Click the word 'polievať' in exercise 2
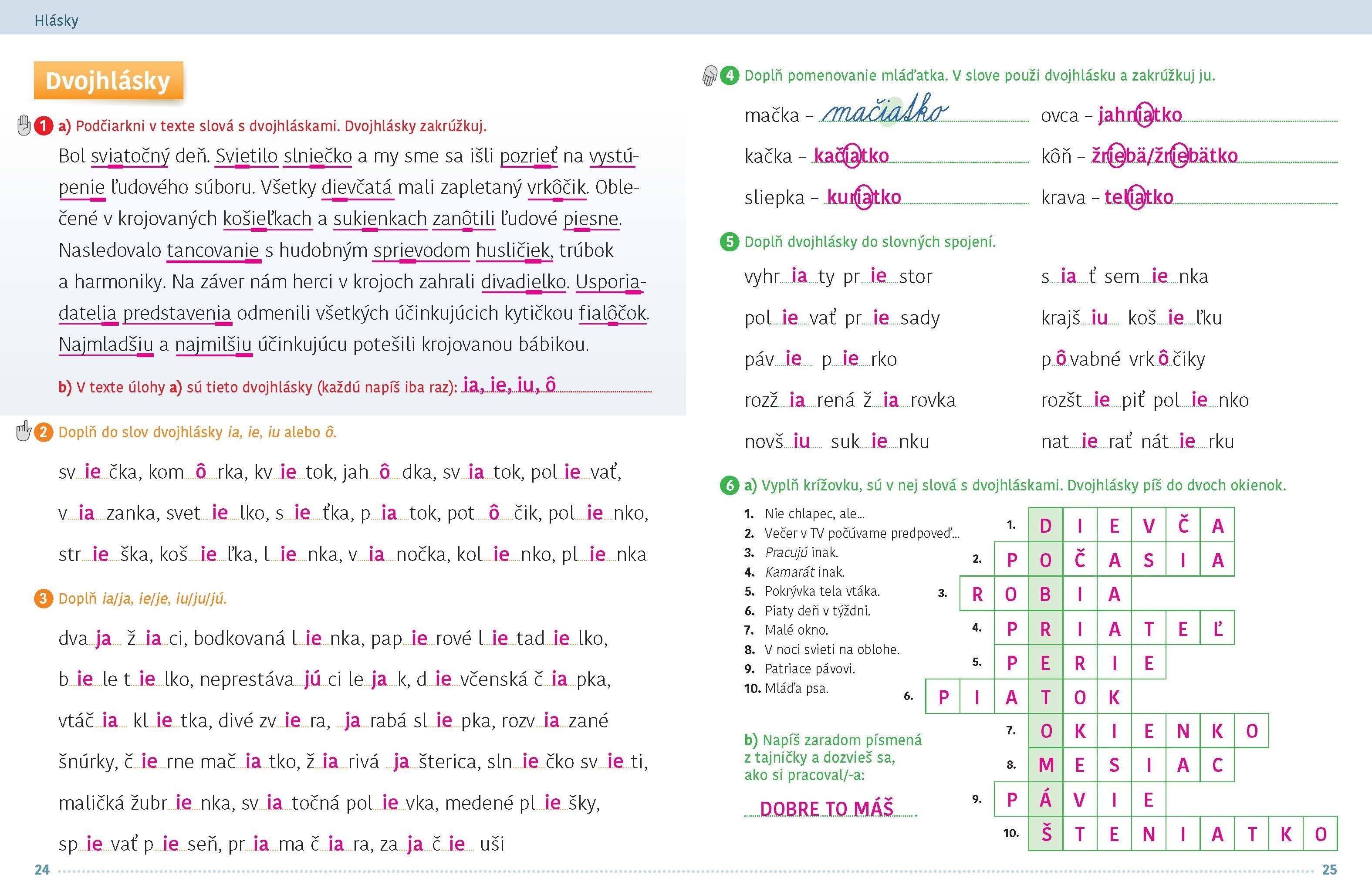The height and width of the screenshot is (892, 1372). click(x=575, y=472)
